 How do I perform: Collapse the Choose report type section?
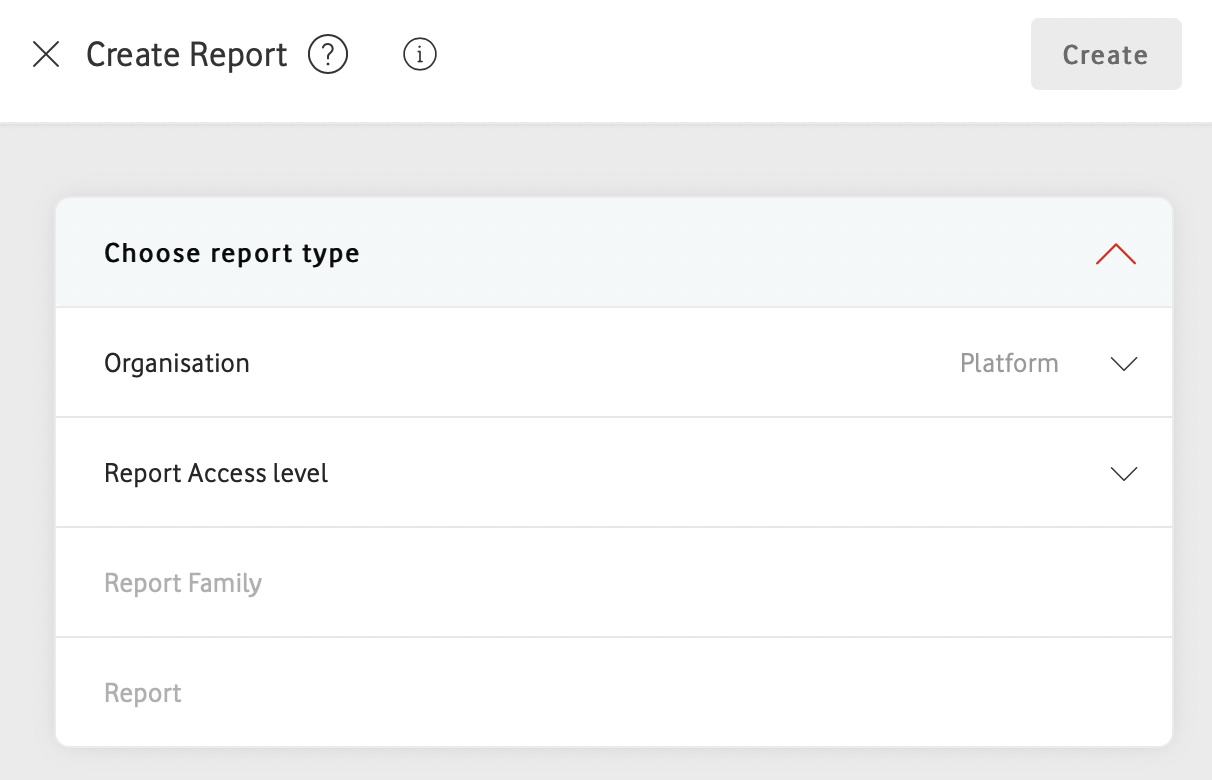pos(1115,254)
